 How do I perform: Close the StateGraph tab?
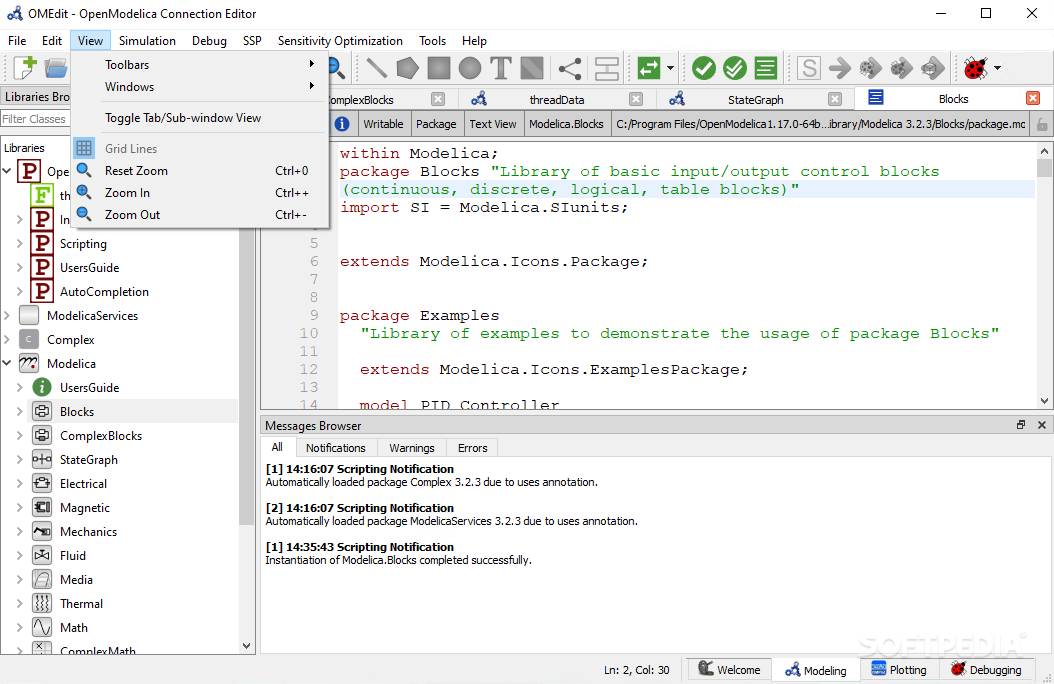(x=835, y=99)
